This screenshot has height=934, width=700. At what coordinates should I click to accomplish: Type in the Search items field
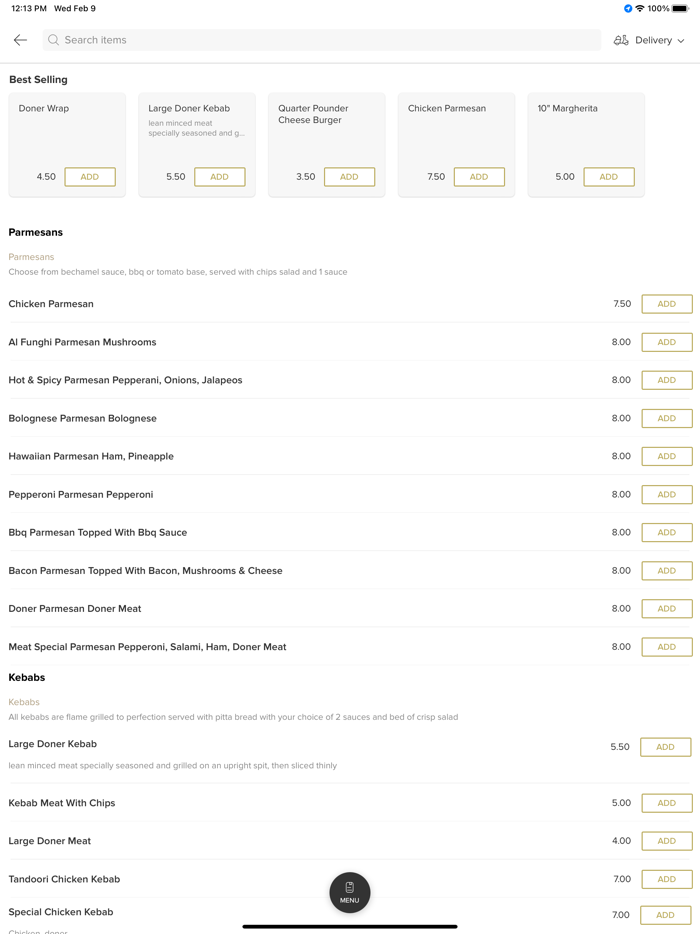(x=320, y=40)
